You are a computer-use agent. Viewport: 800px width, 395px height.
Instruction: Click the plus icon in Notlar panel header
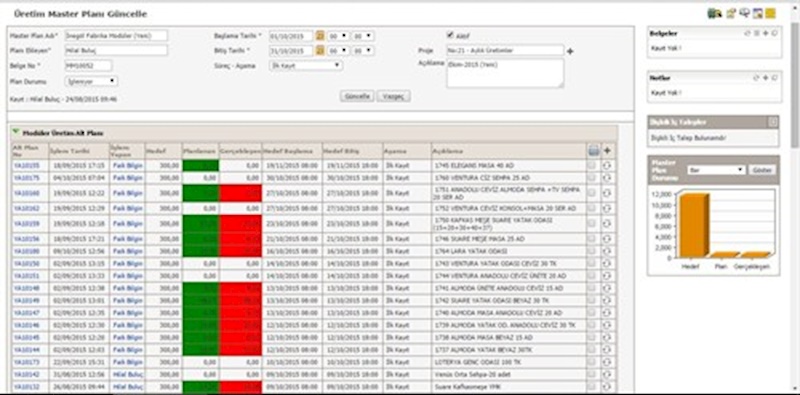tap(765, 78)
